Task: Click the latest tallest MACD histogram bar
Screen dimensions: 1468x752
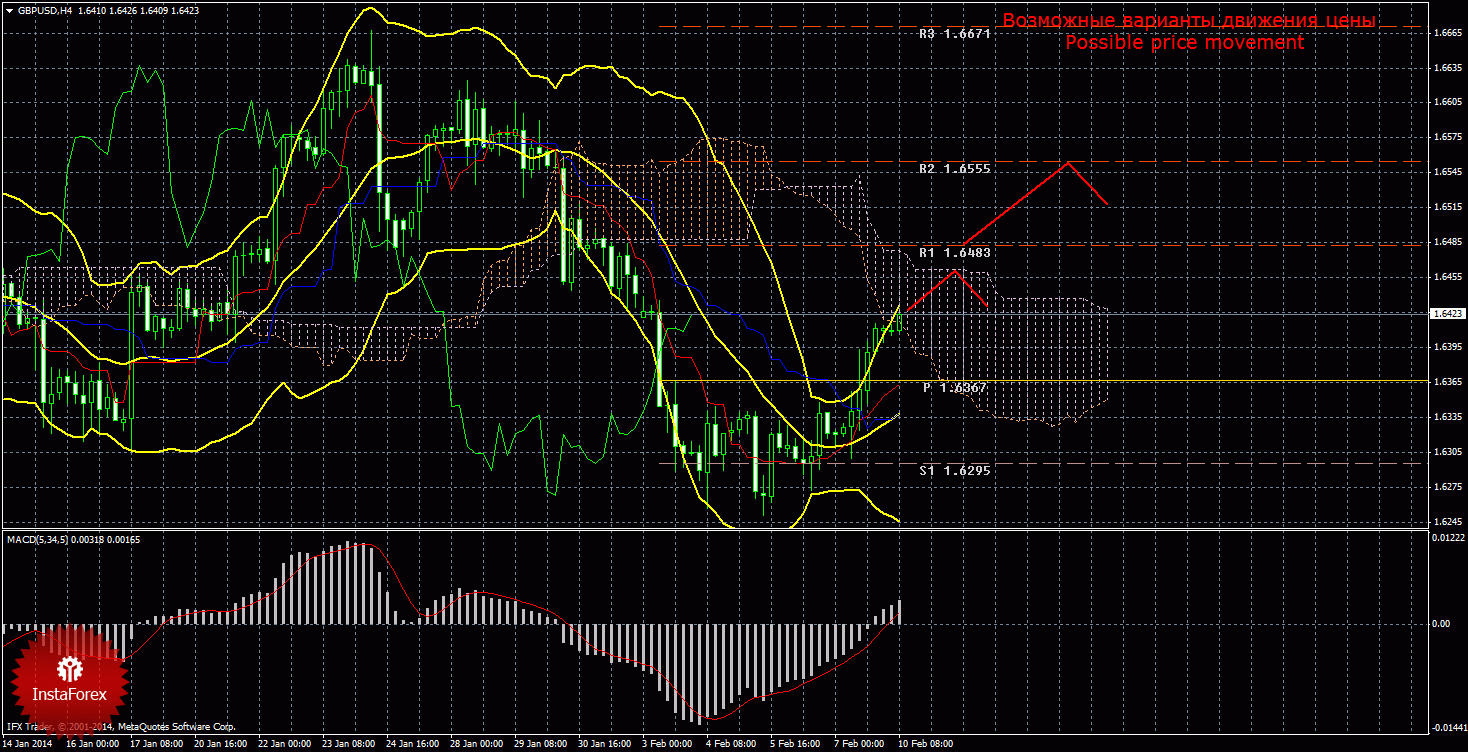Action: [x=900, y=611]
